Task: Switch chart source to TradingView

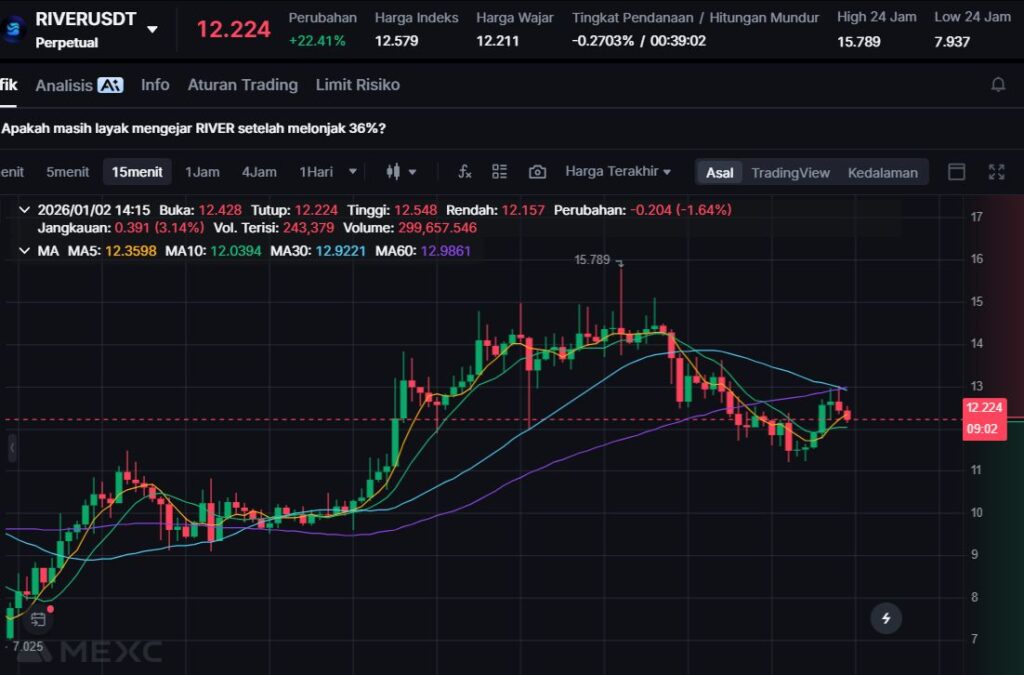Action: coord(790,172)
